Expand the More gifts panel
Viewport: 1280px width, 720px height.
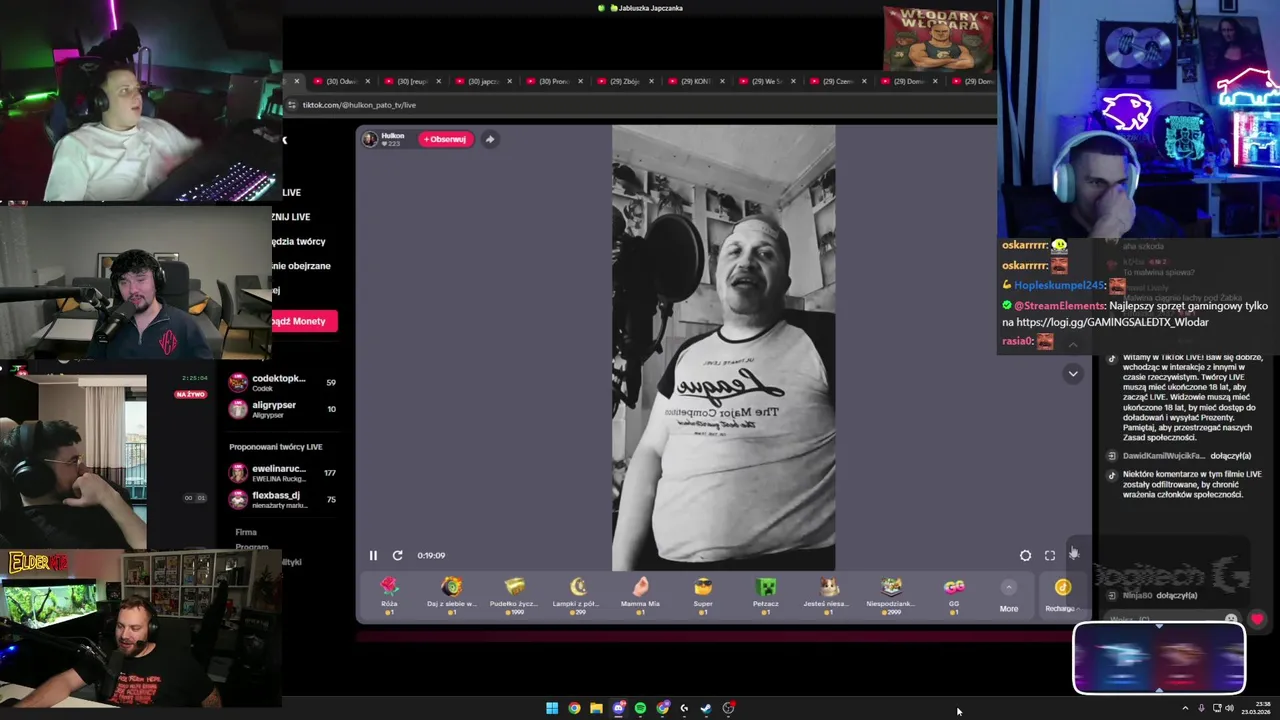coord(1009,596)
